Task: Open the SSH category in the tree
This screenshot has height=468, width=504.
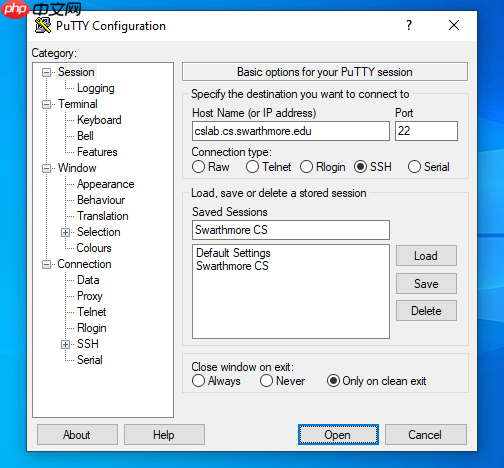Action: coord(88,344)
